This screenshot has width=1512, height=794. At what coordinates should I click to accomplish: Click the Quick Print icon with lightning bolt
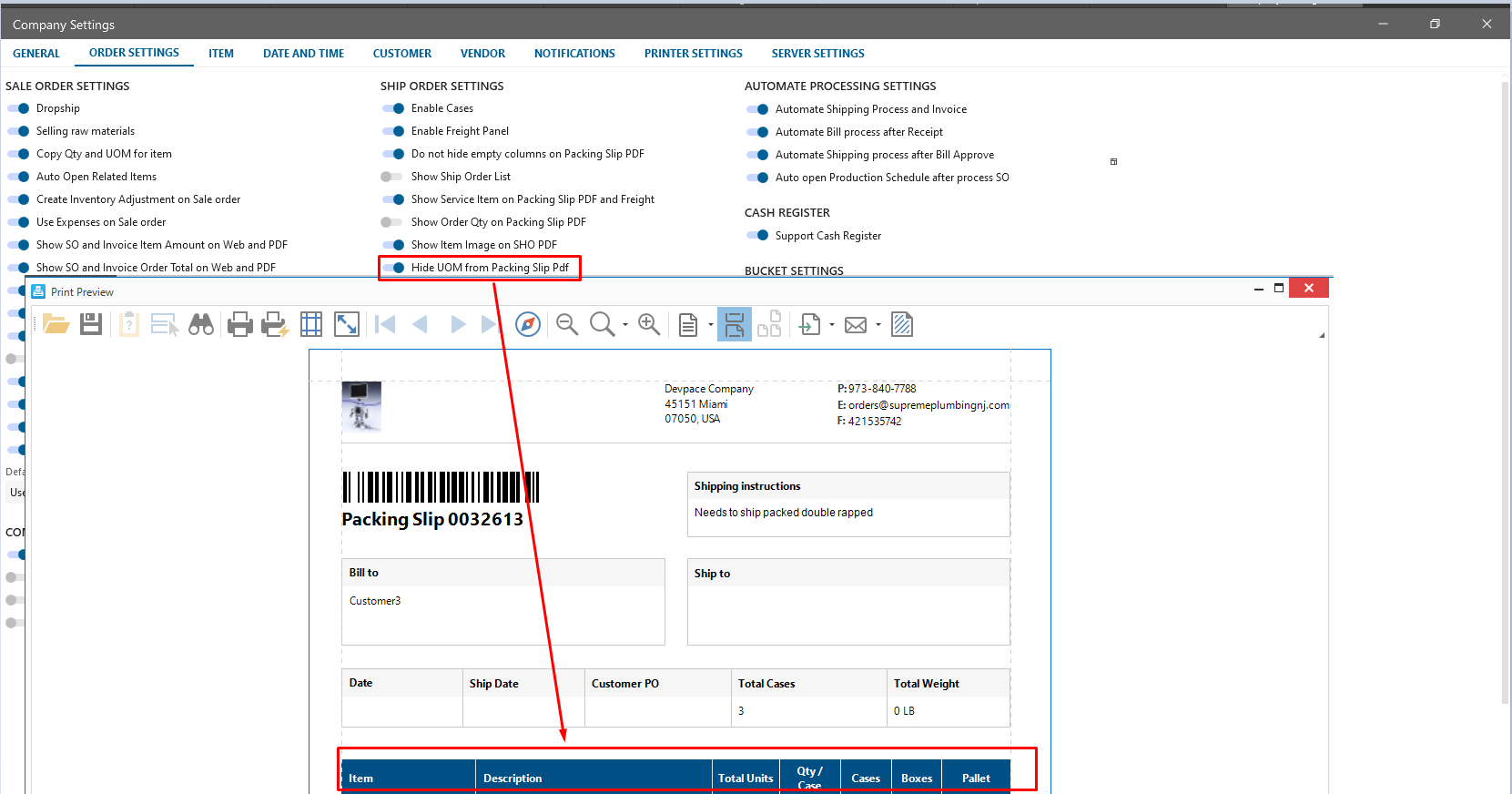274,324
